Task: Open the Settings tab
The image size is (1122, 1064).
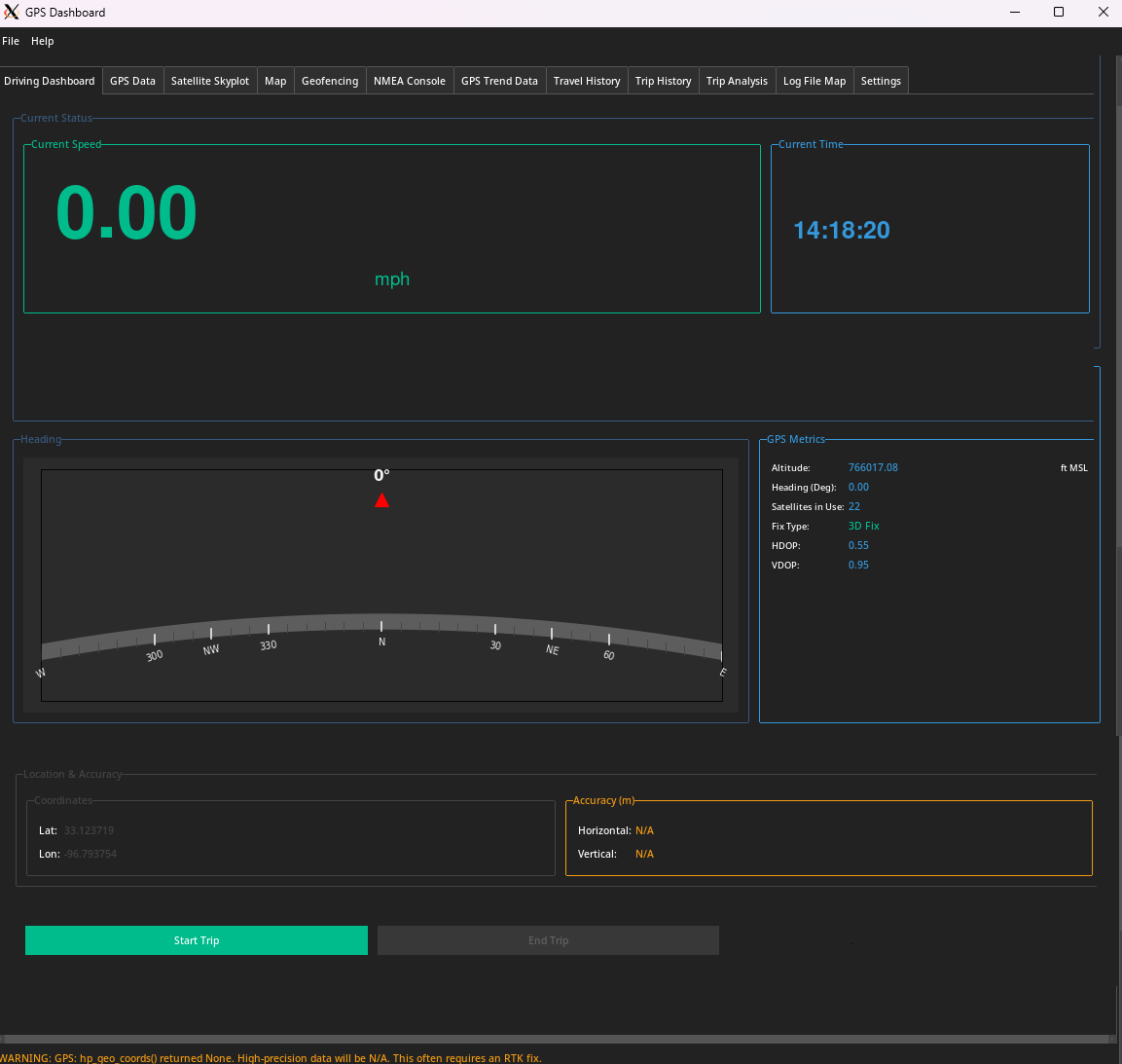Action: coord(881,81)
